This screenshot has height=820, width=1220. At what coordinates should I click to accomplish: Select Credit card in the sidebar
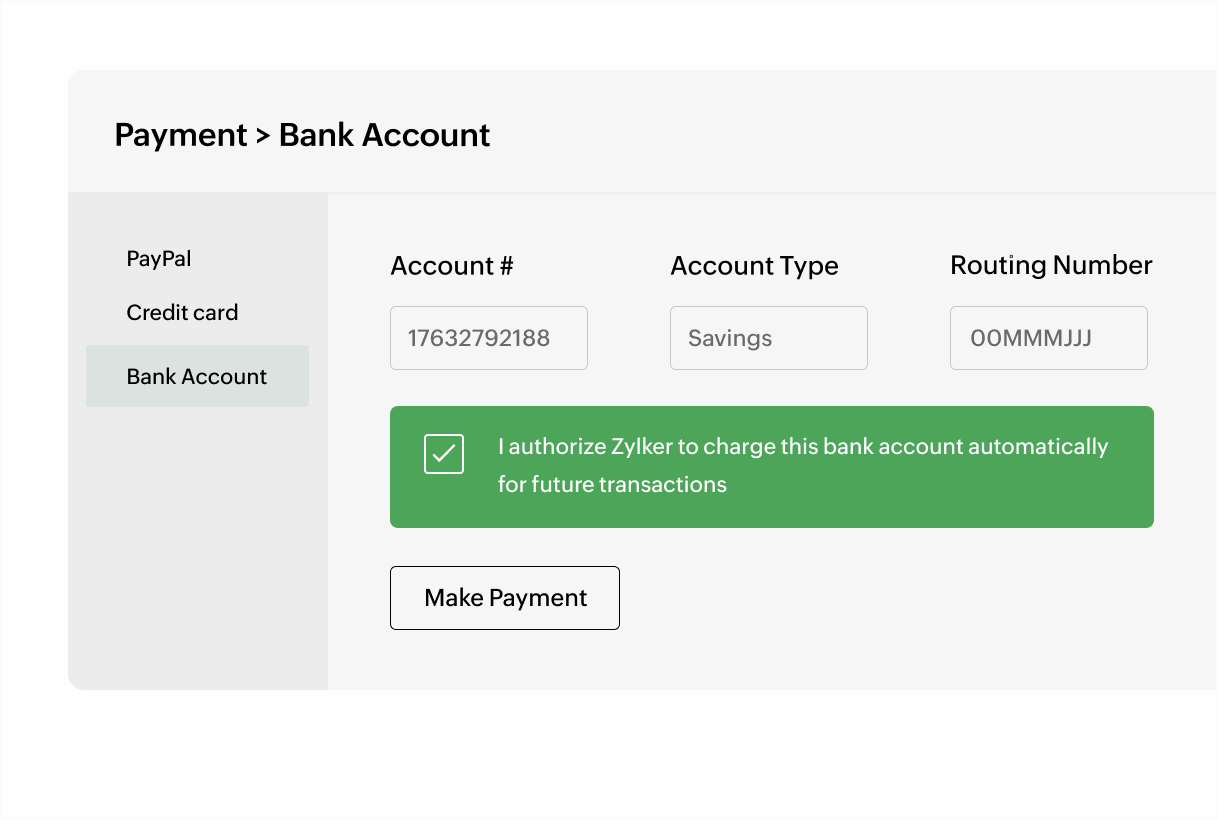click(x=182, y=312)
